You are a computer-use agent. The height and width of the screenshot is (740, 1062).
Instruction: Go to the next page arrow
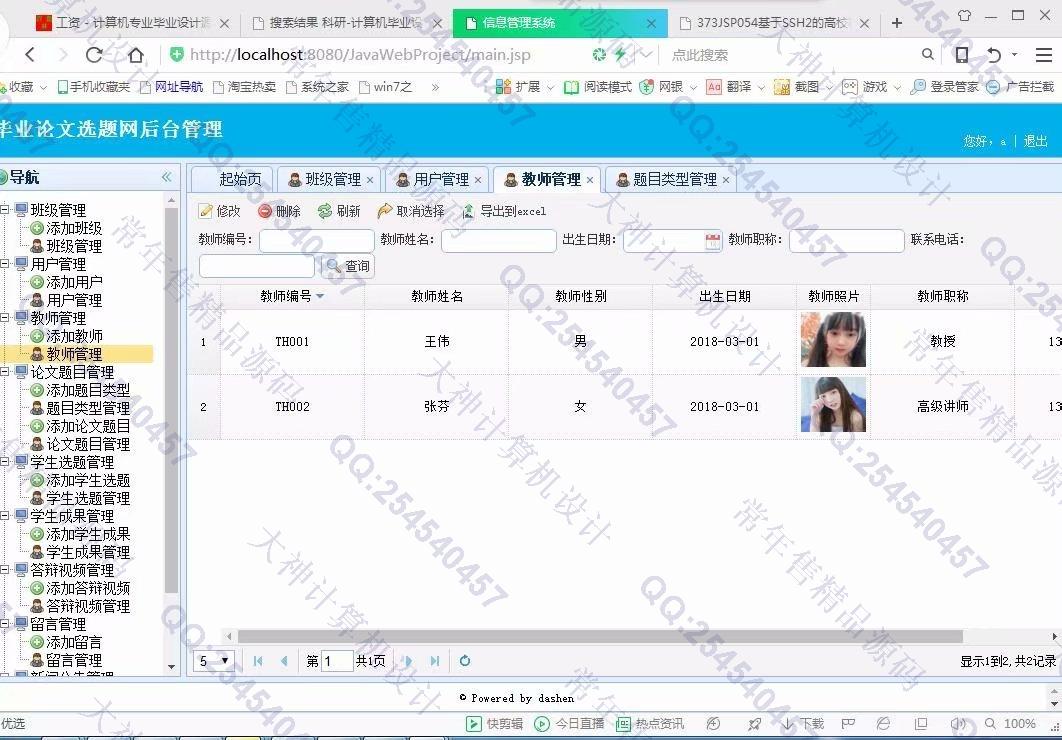tap(408, 661)
